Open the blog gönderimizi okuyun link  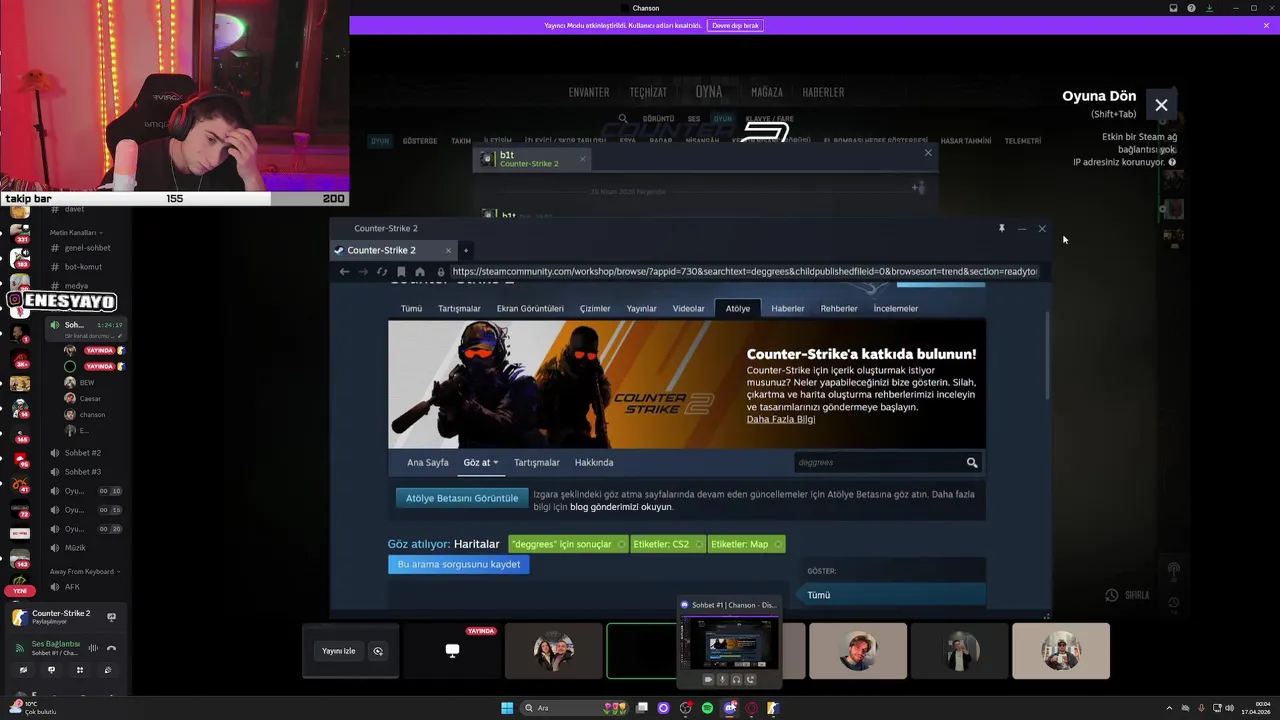click(x=621, y=507)
